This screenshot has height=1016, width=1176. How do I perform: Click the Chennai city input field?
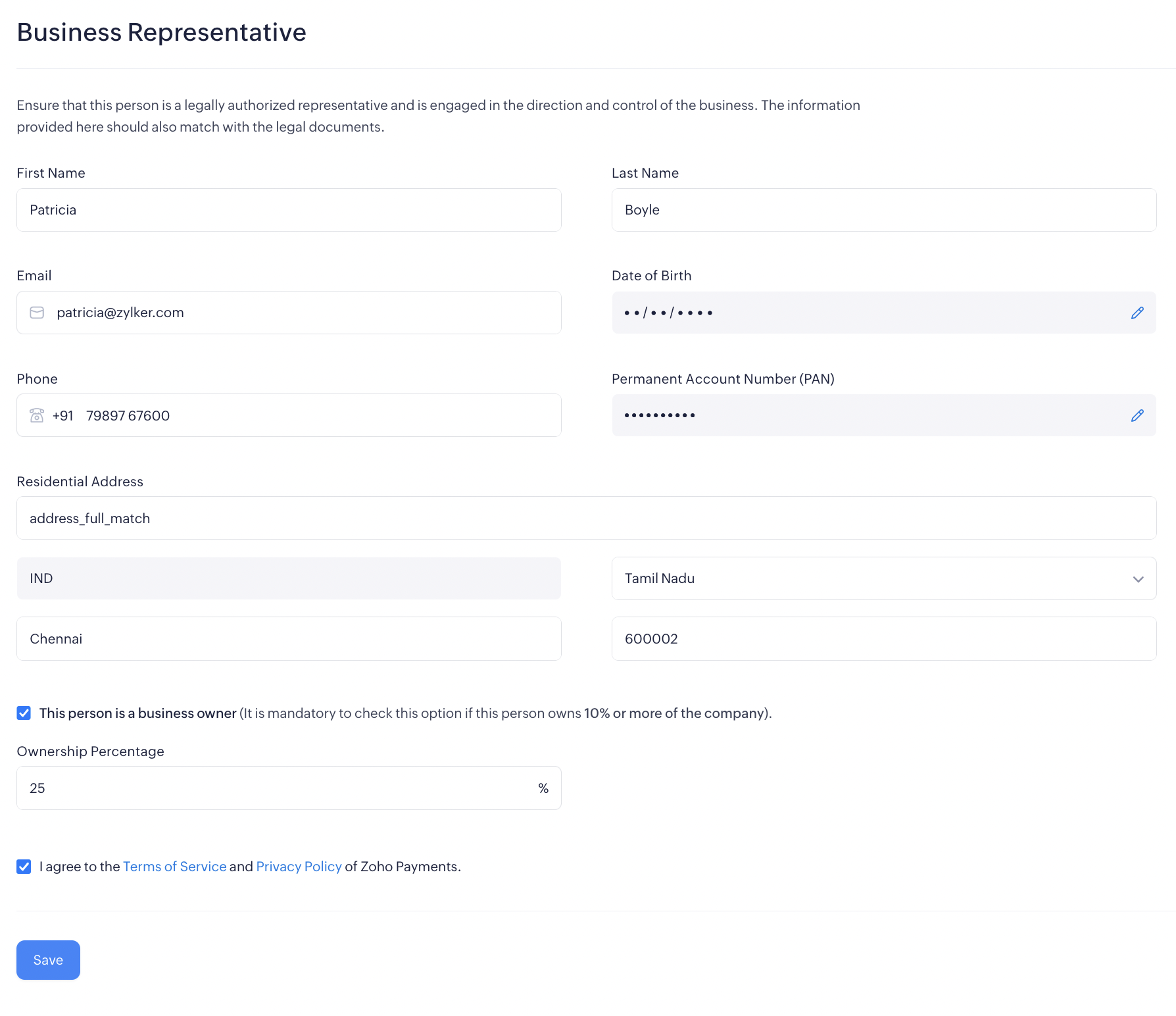[x=289, y=639]
